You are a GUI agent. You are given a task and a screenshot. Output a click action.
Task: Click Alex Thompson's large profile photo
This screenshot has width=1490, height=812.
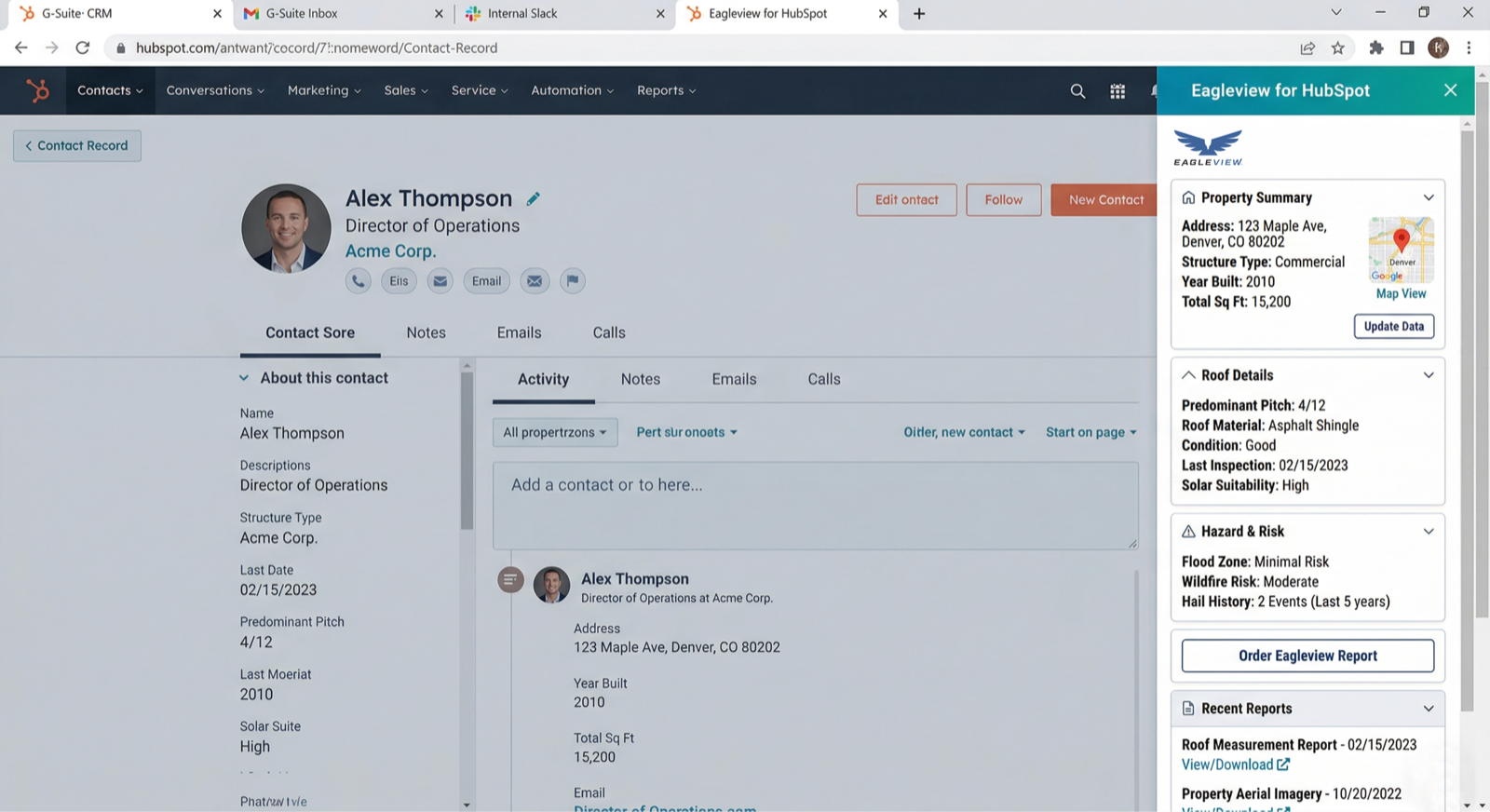pyautogui.click(x=286, y=228)
